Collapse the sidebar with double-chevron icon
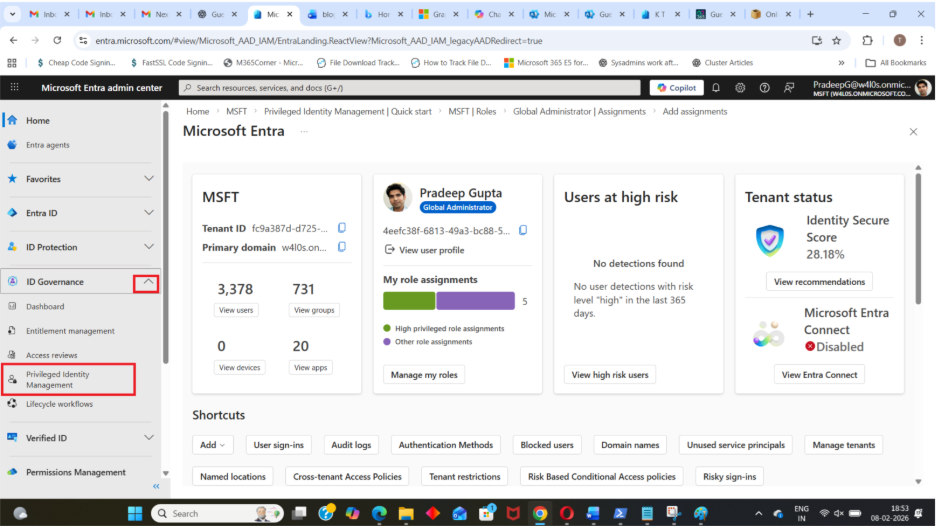Image resolution: width=936 pixels, height=526 pixels. tap(155, 486)
